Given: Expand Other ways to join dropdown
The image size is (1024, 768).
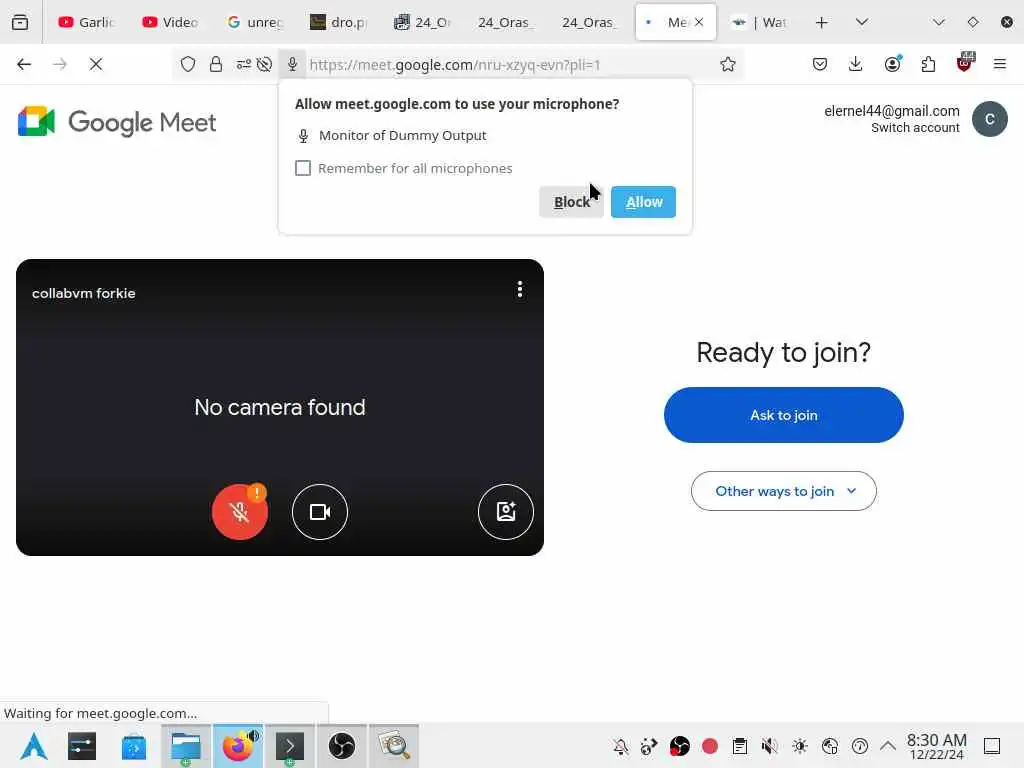Looking at the screenshot, I should [784, 491].
